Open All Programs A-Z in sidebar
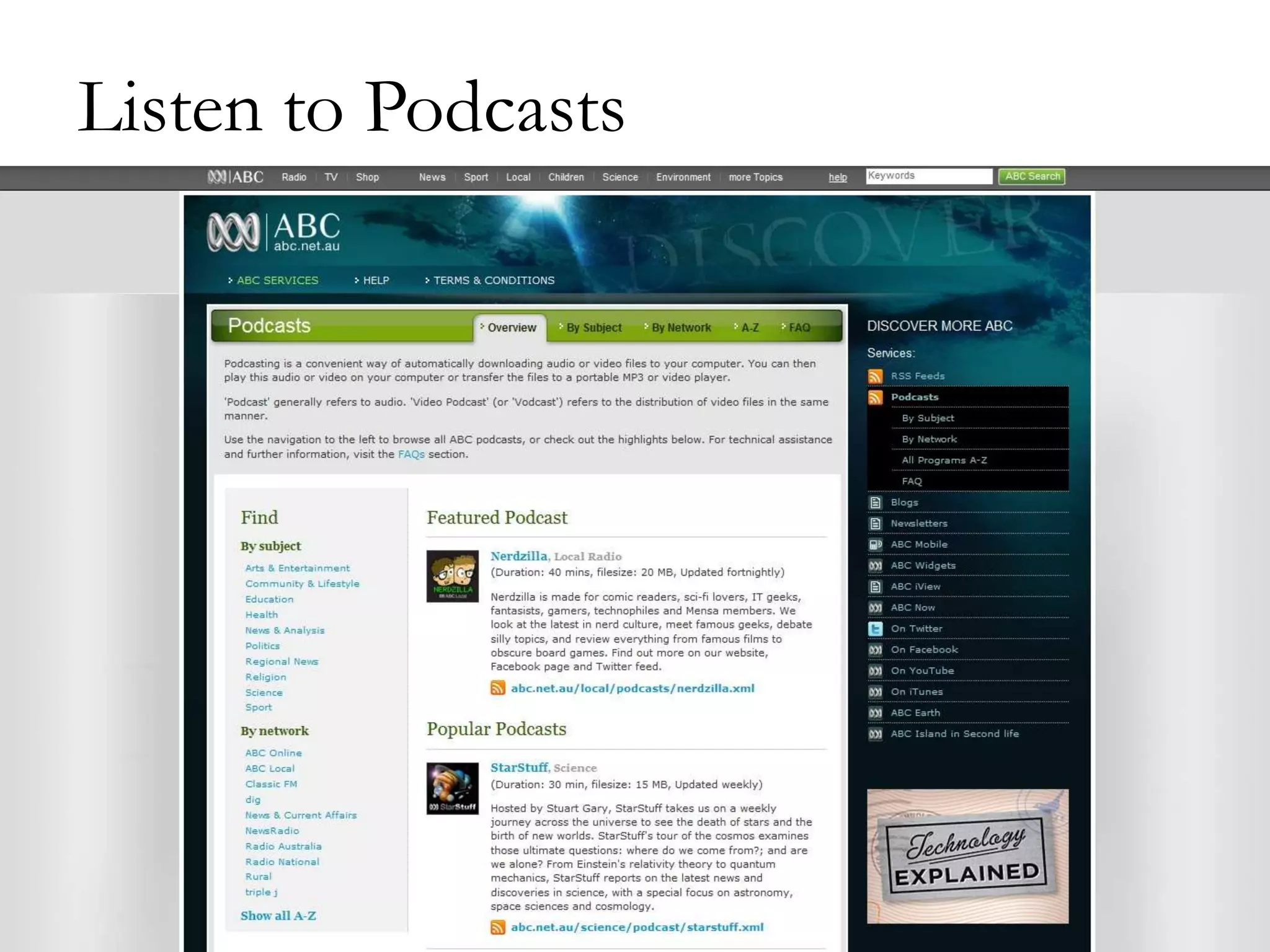1270x952 pixels. click(944, 461)
